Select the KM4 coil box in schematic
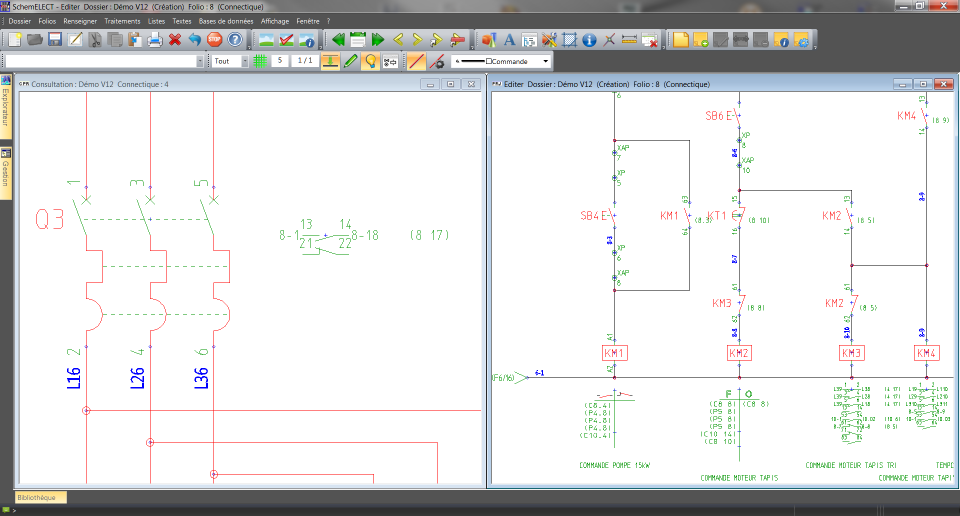960x516 pixels. point(926,353)
